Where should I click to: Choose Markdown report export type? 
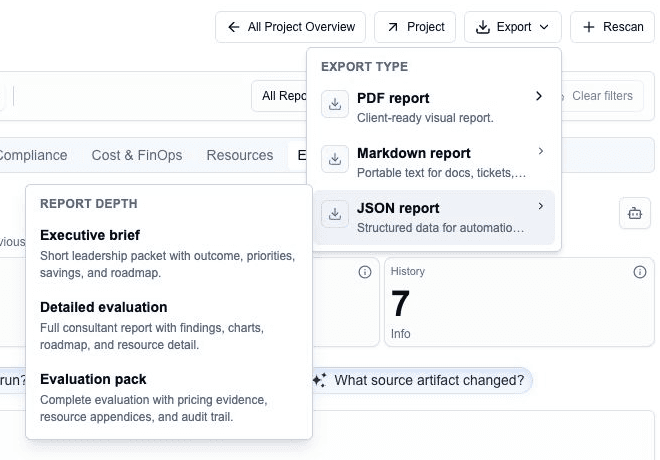tap(434, 162)
